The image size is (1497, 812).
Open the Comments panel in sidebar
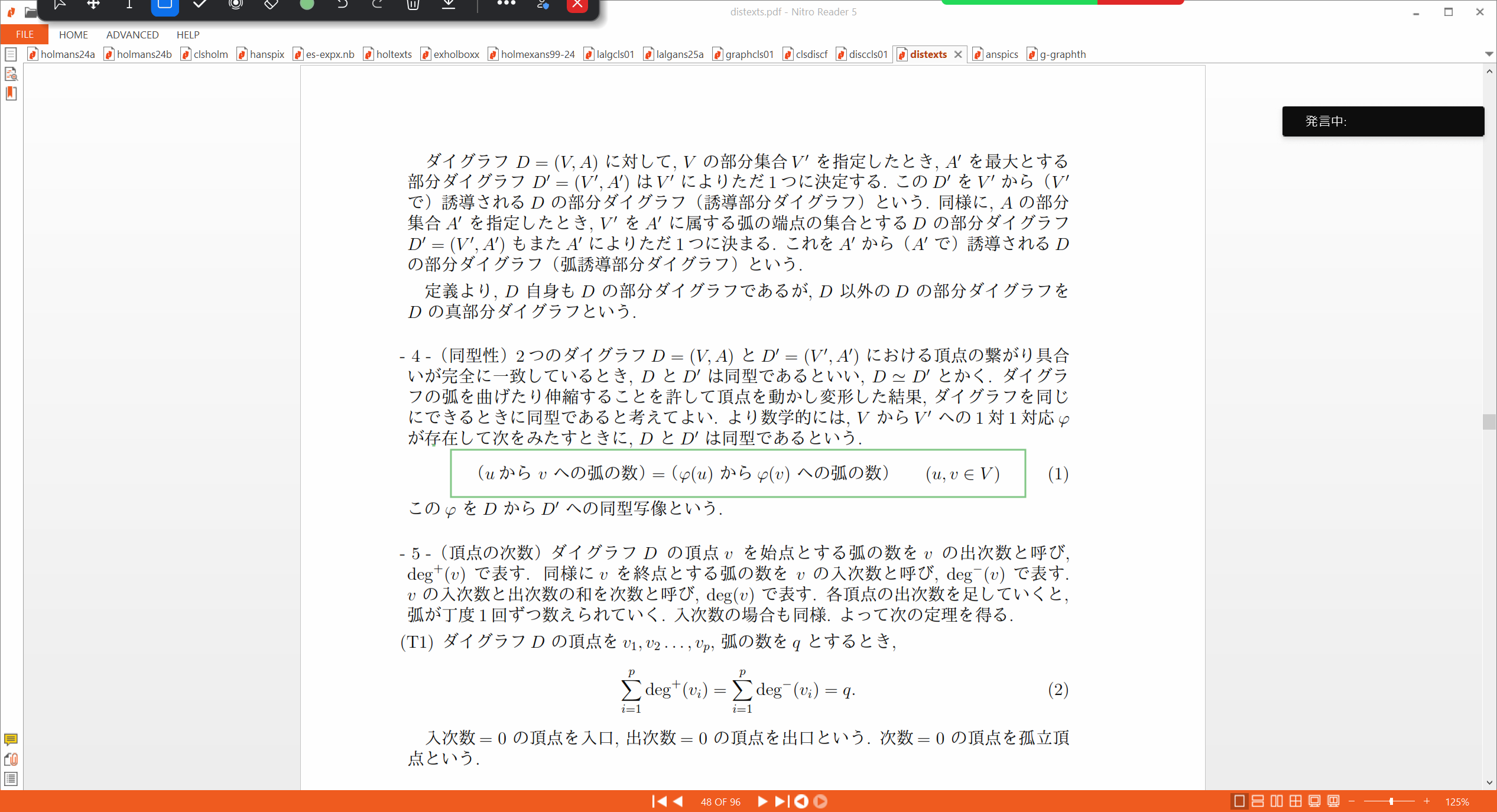11,739
